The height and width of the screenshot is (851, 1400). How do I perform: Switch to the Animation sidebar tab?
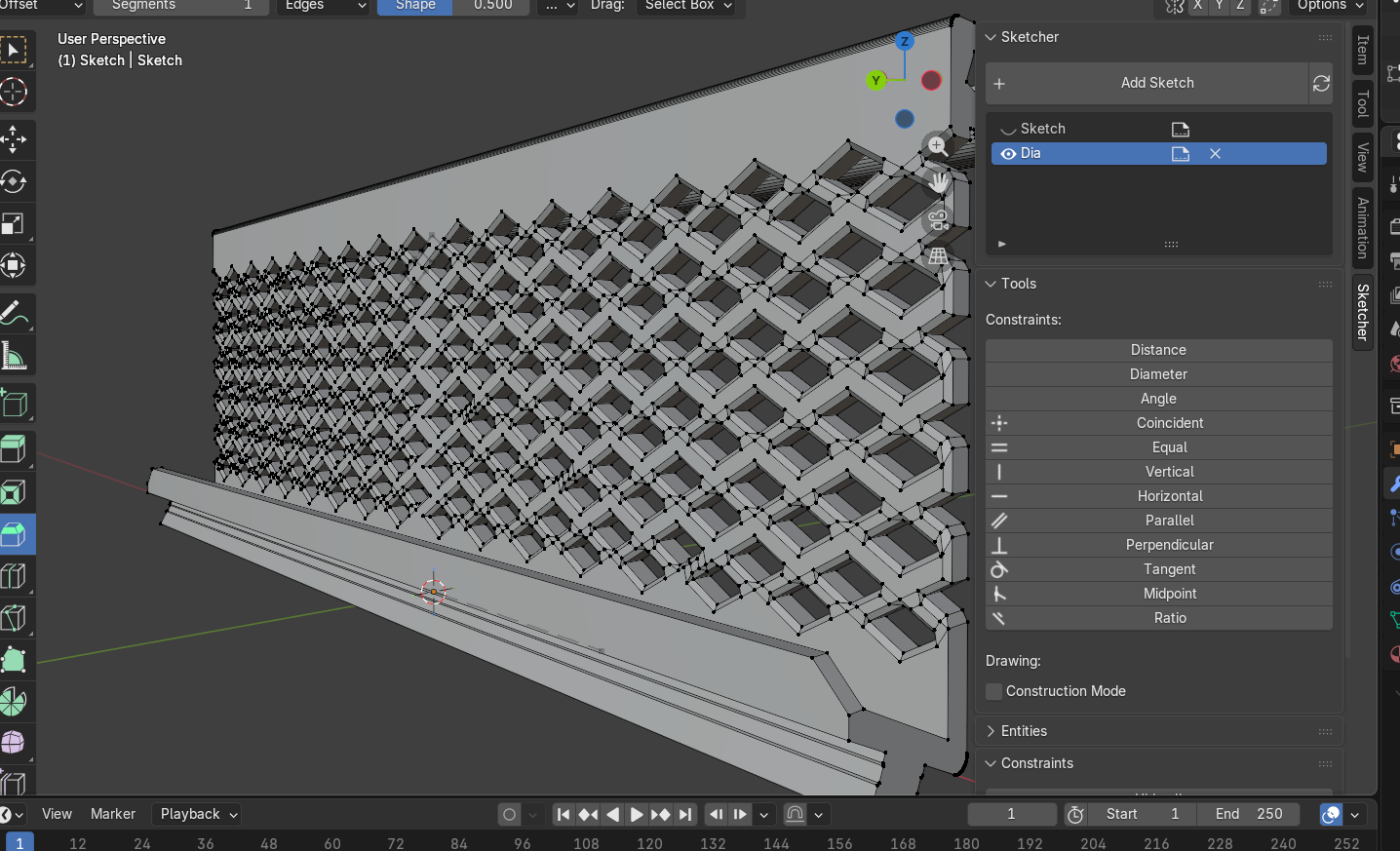pos(1363,227)
